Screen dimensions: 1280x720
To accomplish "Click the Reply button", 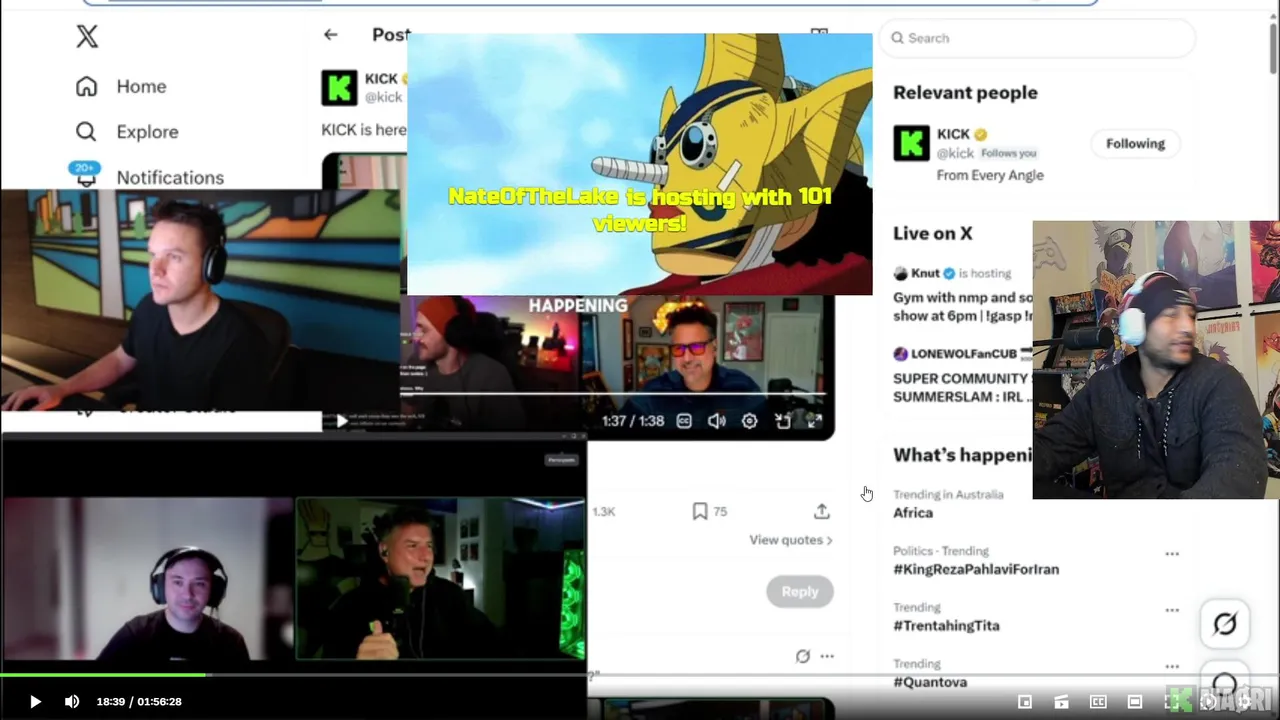I will tap(800, 591).
